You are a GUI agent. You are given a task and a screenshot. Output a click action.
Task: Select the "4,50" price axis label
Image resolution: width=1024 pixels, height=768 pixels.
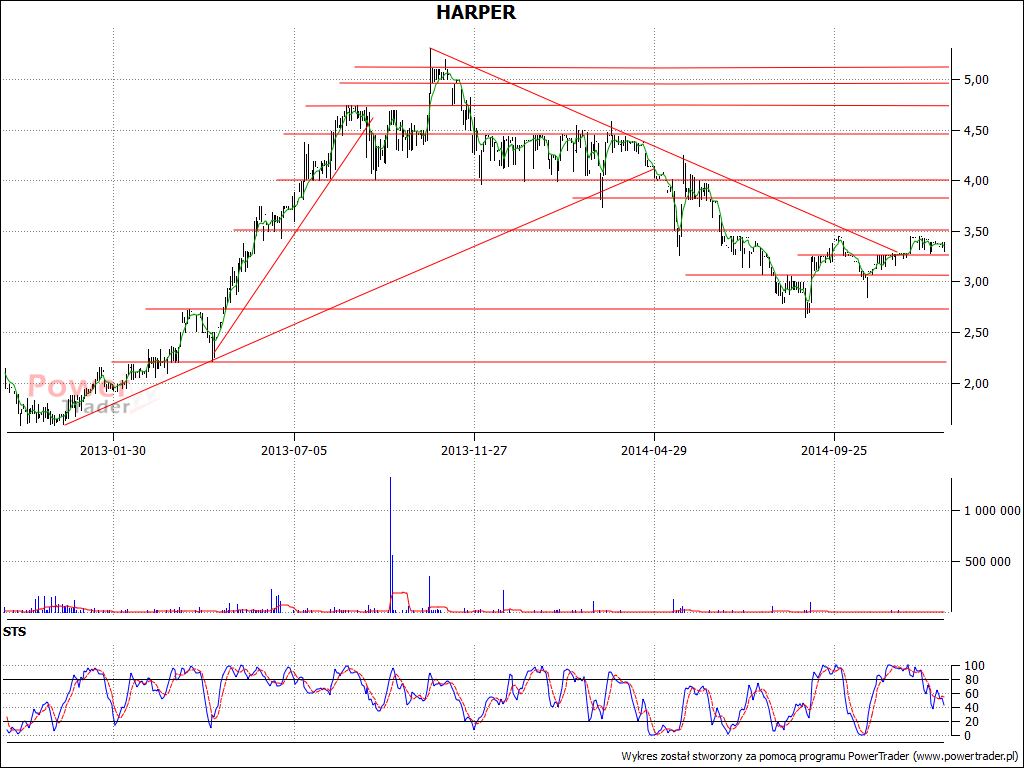[976, 131]
